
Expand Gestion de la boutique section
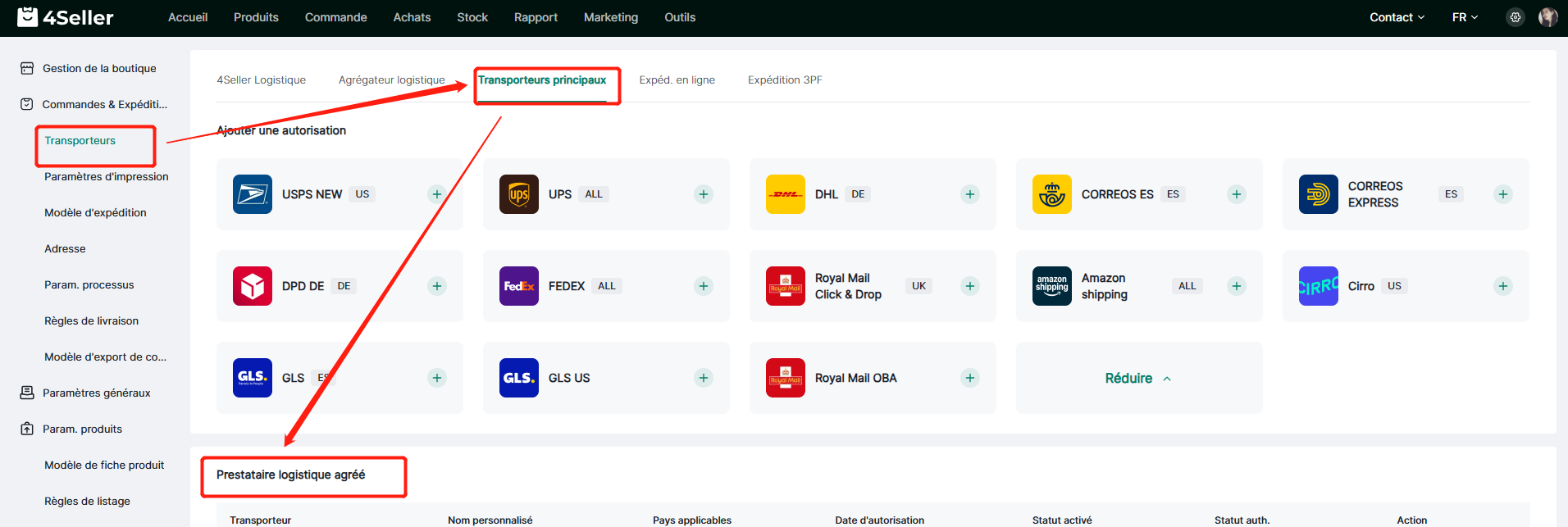click(98, 69)
